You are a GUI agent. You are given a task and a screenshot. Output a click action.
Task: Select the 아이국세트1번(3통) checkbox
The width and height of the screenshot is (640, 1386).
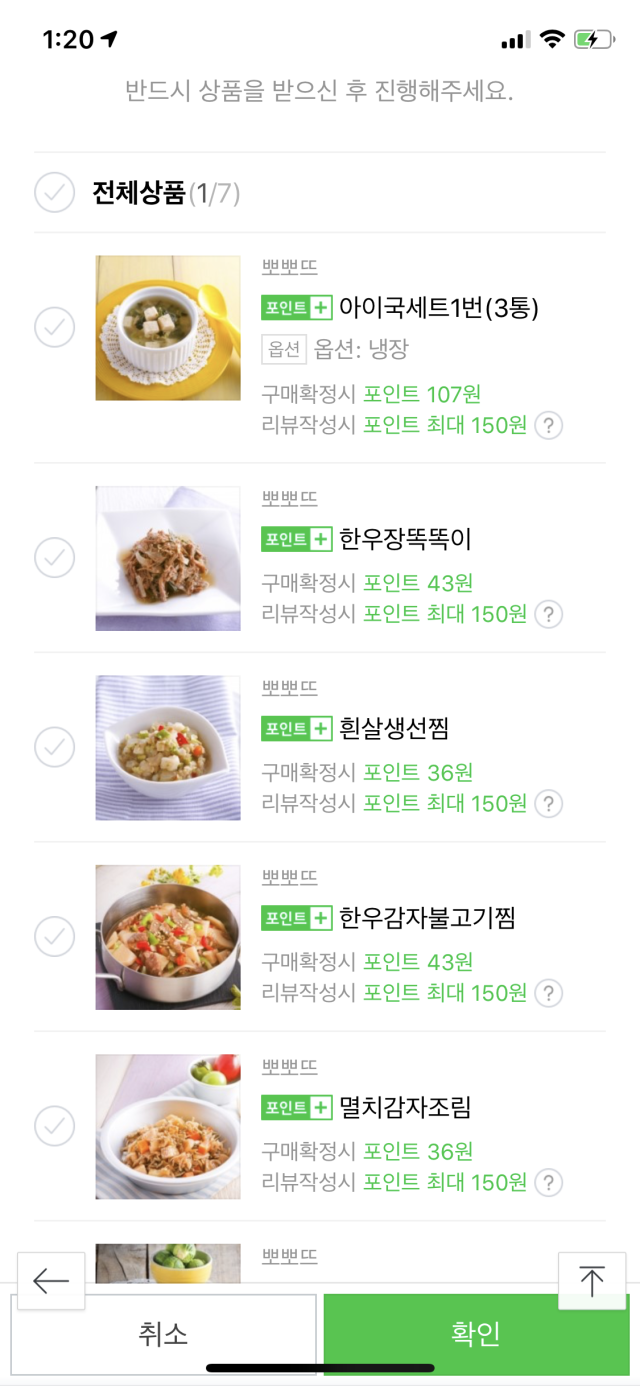coord(55,327)
